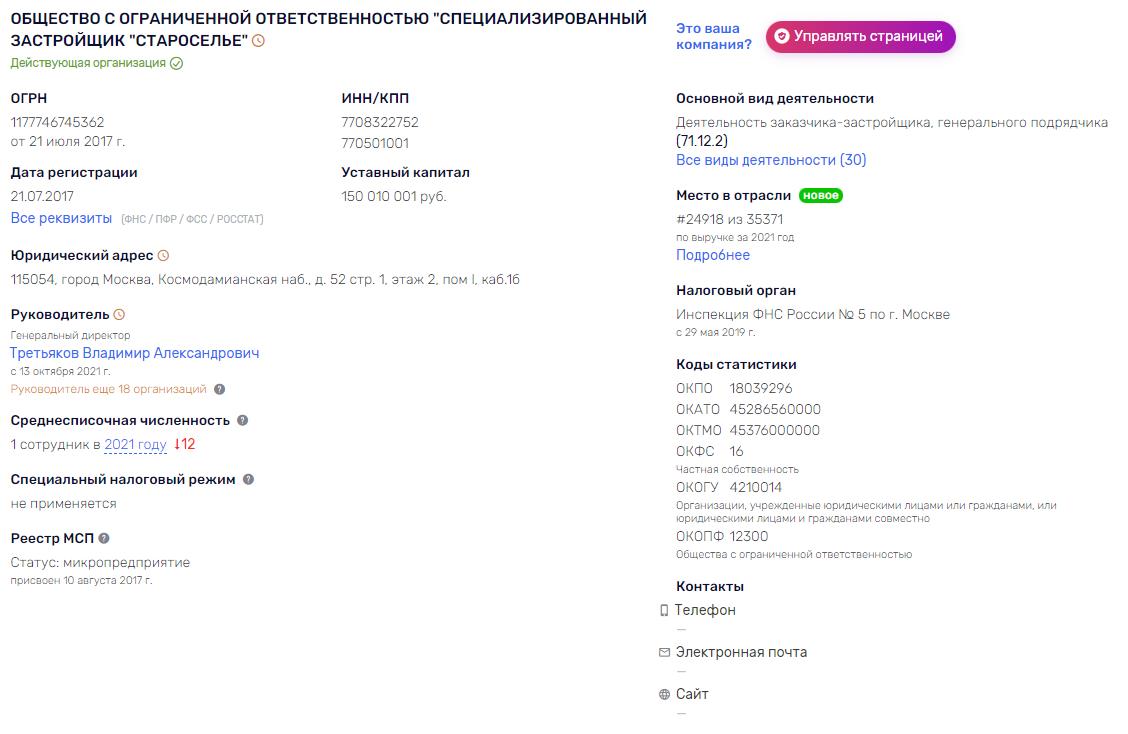This screenshot has width=1128, height=734.
Task: Click Руководитель еще 18 организаций text
Action: tap(108, 389)
